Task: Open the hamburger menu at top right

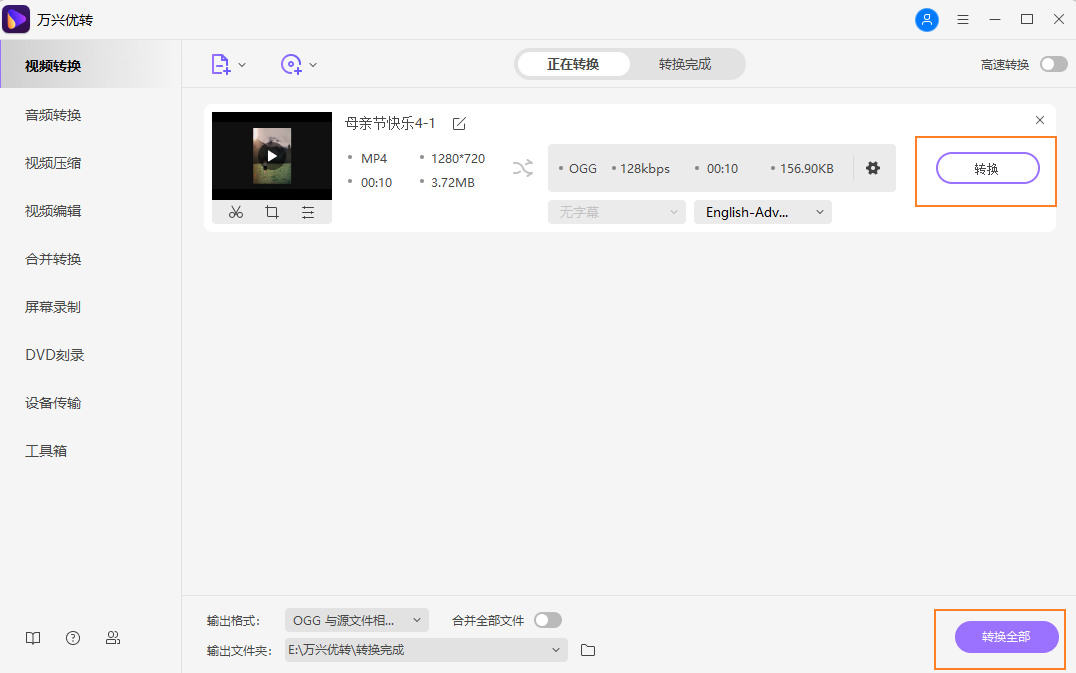Action: tap(963, 19)
